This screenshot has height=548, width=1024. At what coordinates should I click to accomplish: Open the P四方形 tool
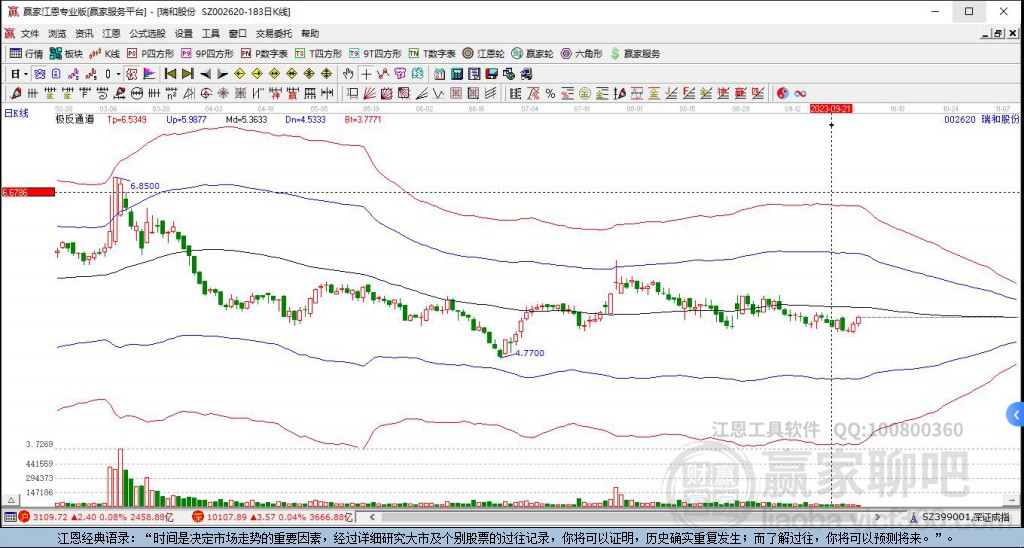click(x=151, y=54)
